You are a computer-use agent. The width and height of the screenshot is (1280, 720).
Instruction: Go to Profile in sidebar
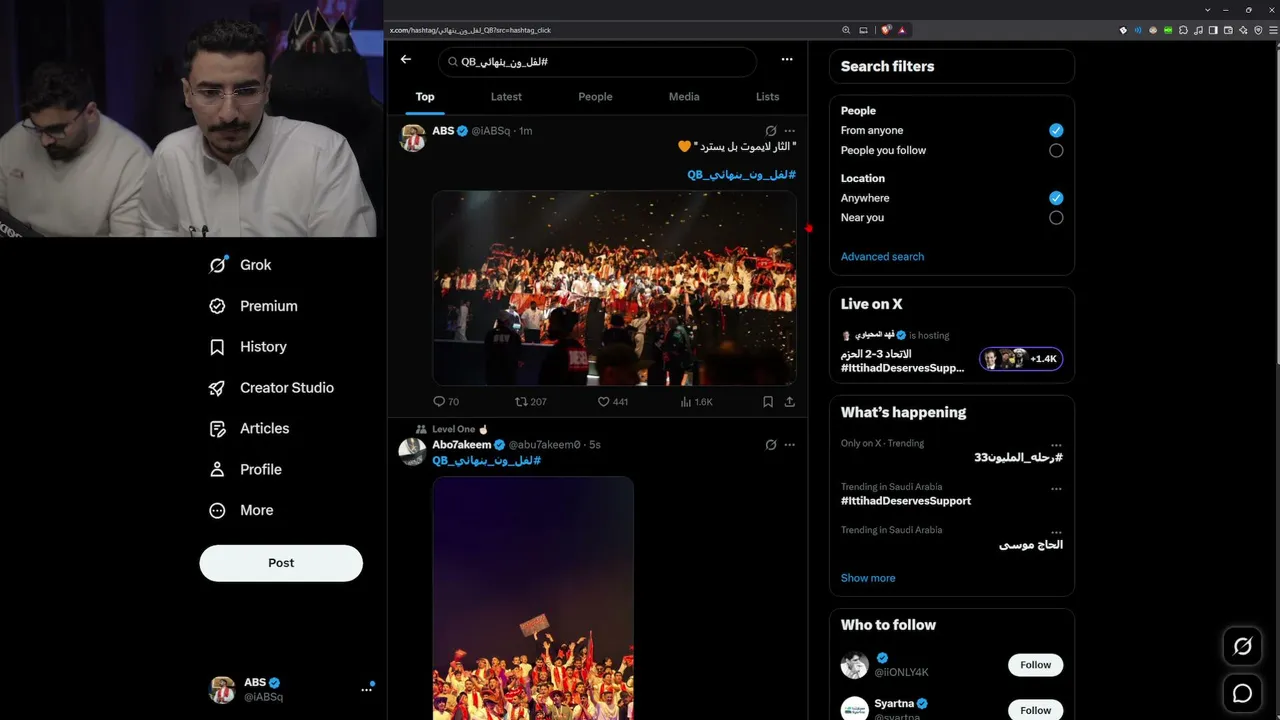click(x=246, y=469)
